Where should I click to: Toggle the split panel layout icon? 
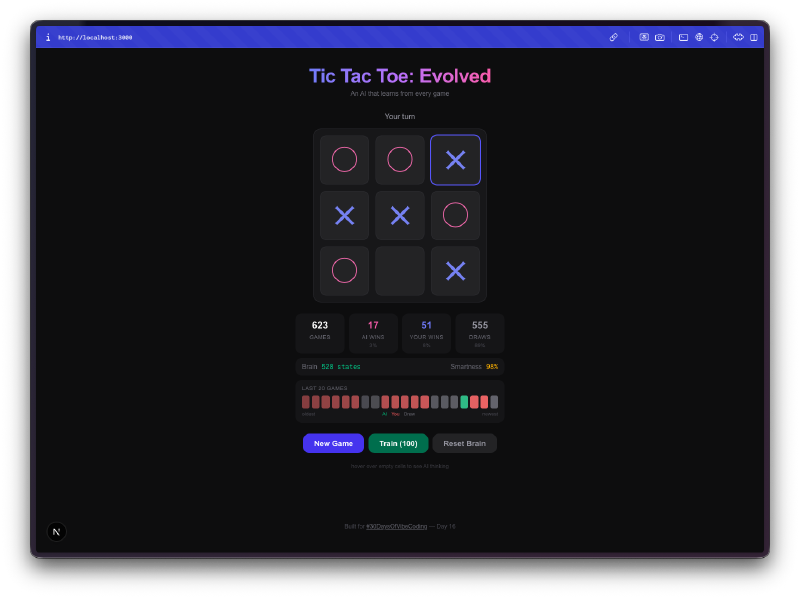pyautogui.click(x=754, y=37)
